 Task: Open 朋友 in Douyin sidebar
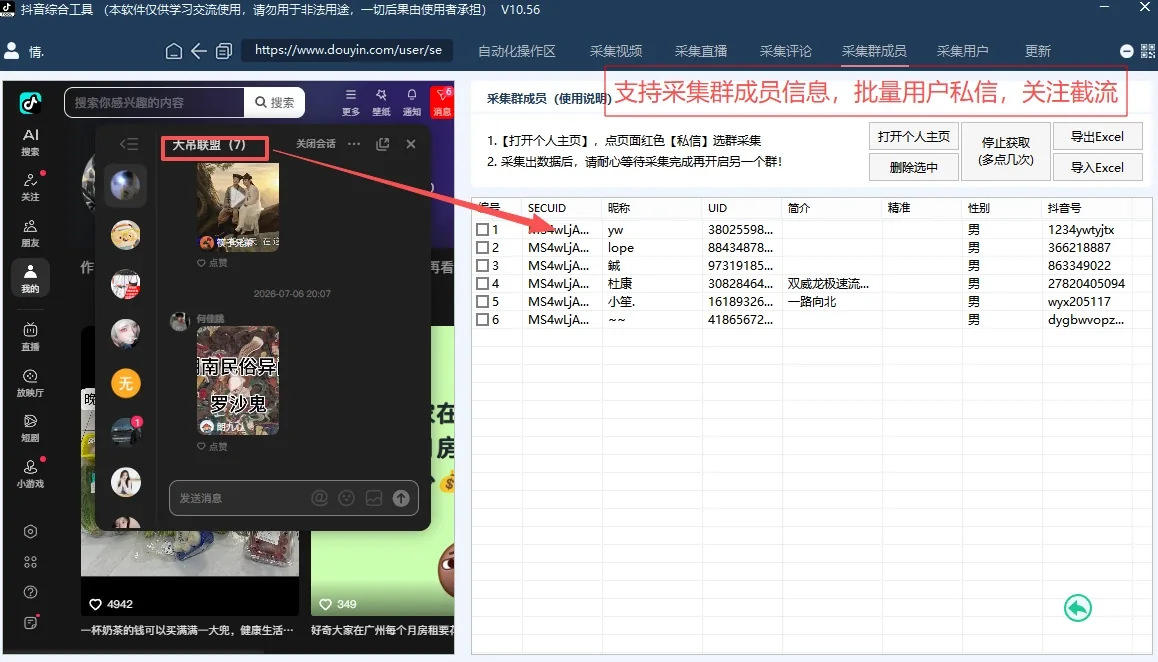(x=30, y=233)
